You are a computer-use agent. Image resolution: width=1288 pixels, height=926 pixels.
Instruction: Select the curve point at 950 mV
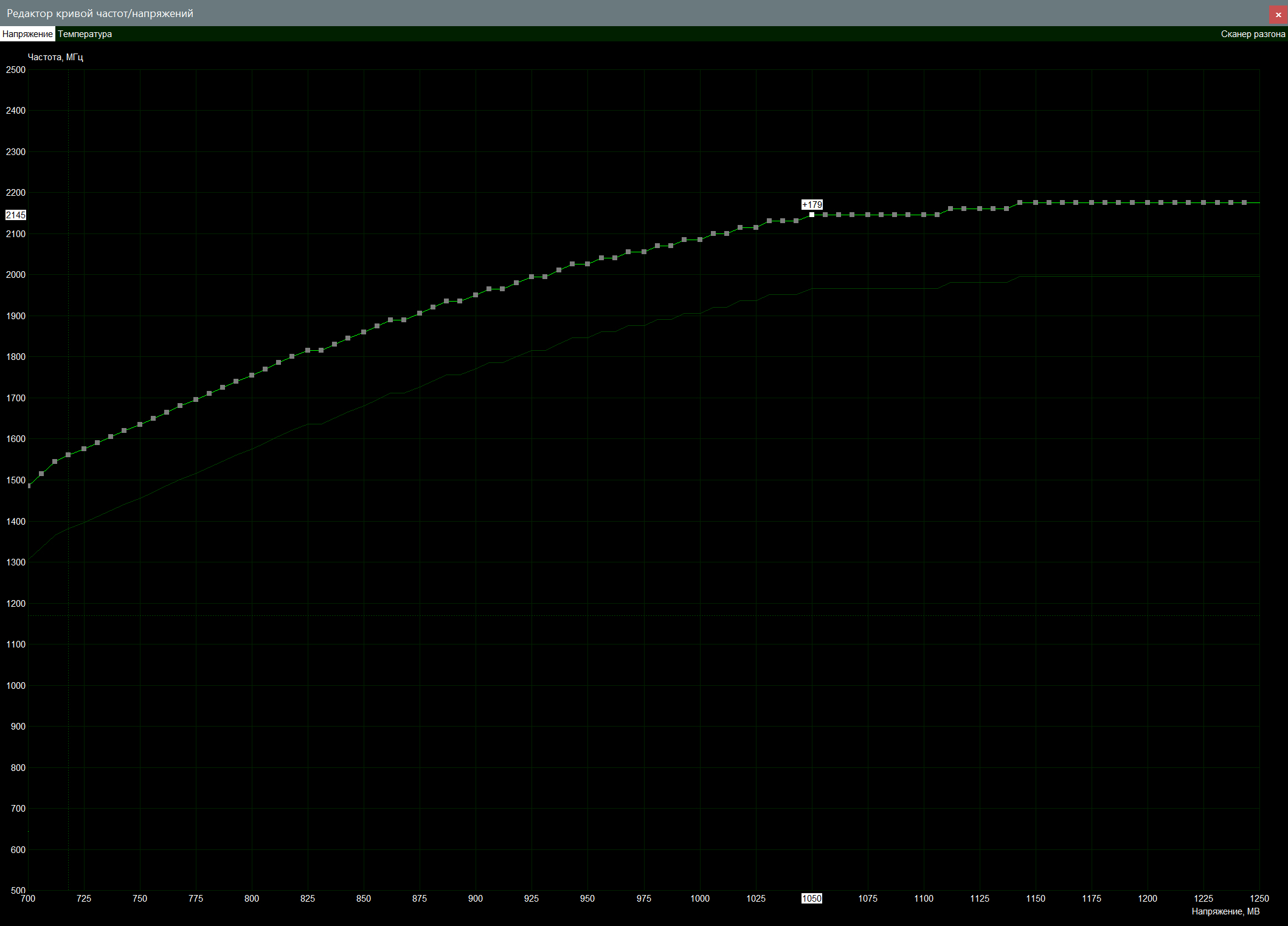tap(587, 264)
